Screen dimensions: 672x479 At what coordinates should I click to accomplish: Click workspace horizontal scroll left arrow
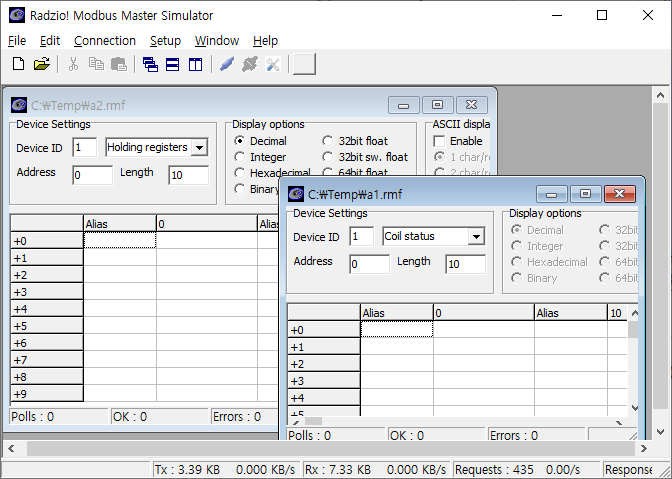pyautogui.click(x=11, y=449)
